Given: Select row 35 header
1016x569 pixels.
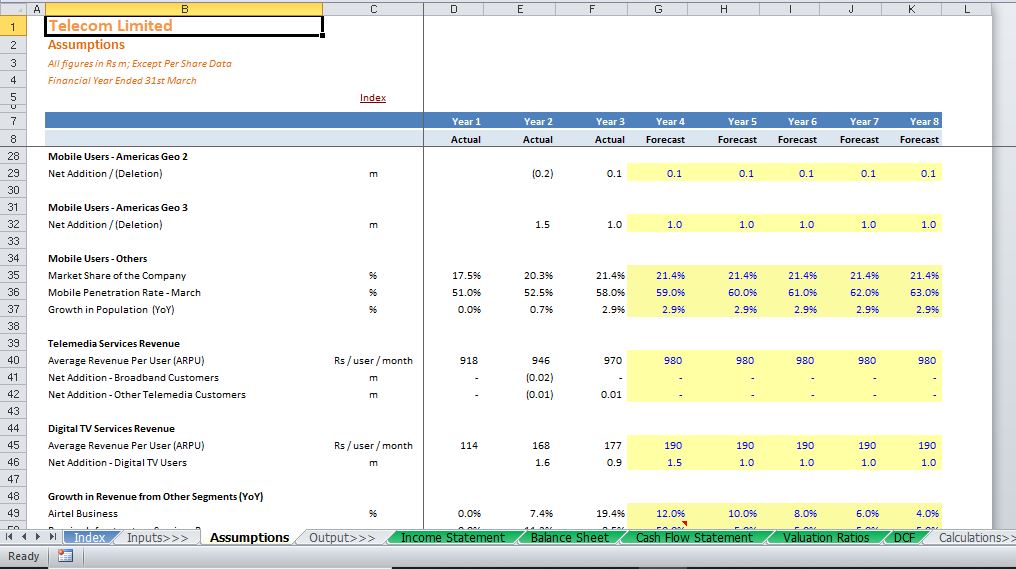Looking at the screenshot, I should (14, 275).
